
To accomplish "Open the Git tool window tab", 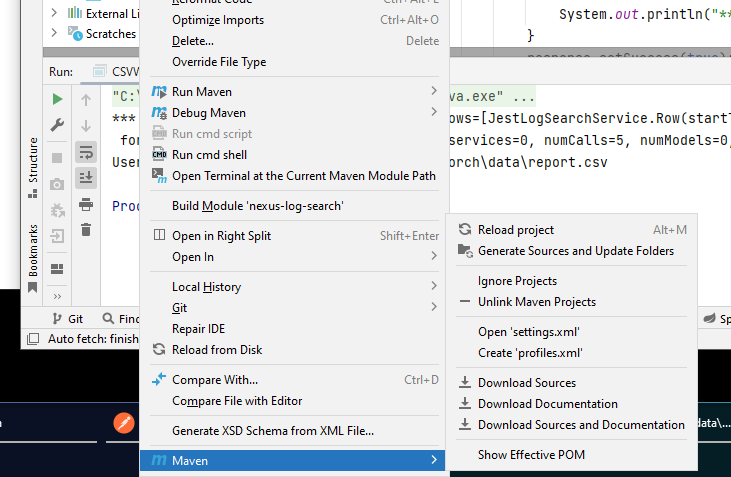I will click(66, 319).
